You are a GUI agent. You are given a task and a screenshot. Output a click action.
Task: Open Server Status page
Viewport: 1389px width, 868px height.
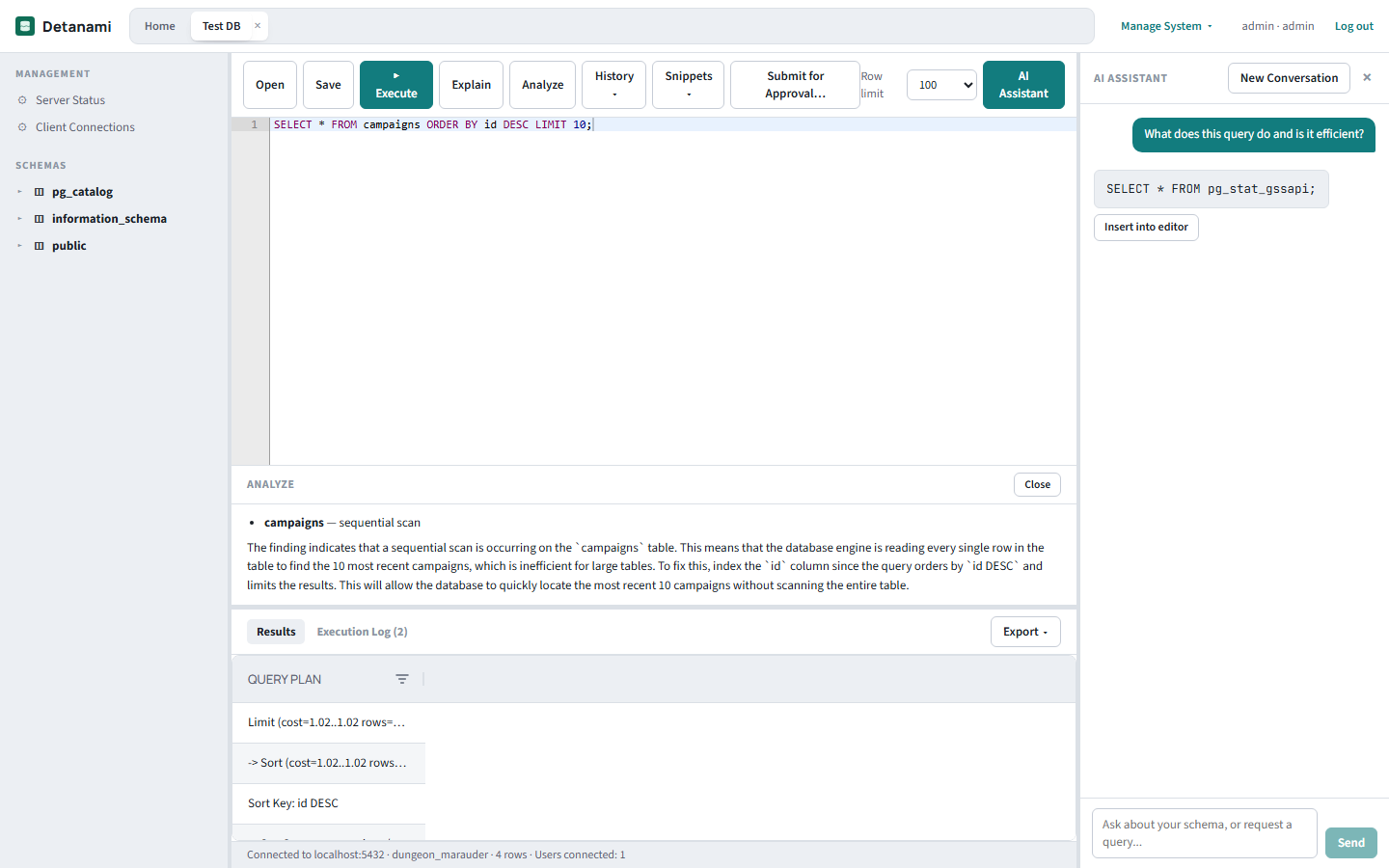[x=70, y=100]
